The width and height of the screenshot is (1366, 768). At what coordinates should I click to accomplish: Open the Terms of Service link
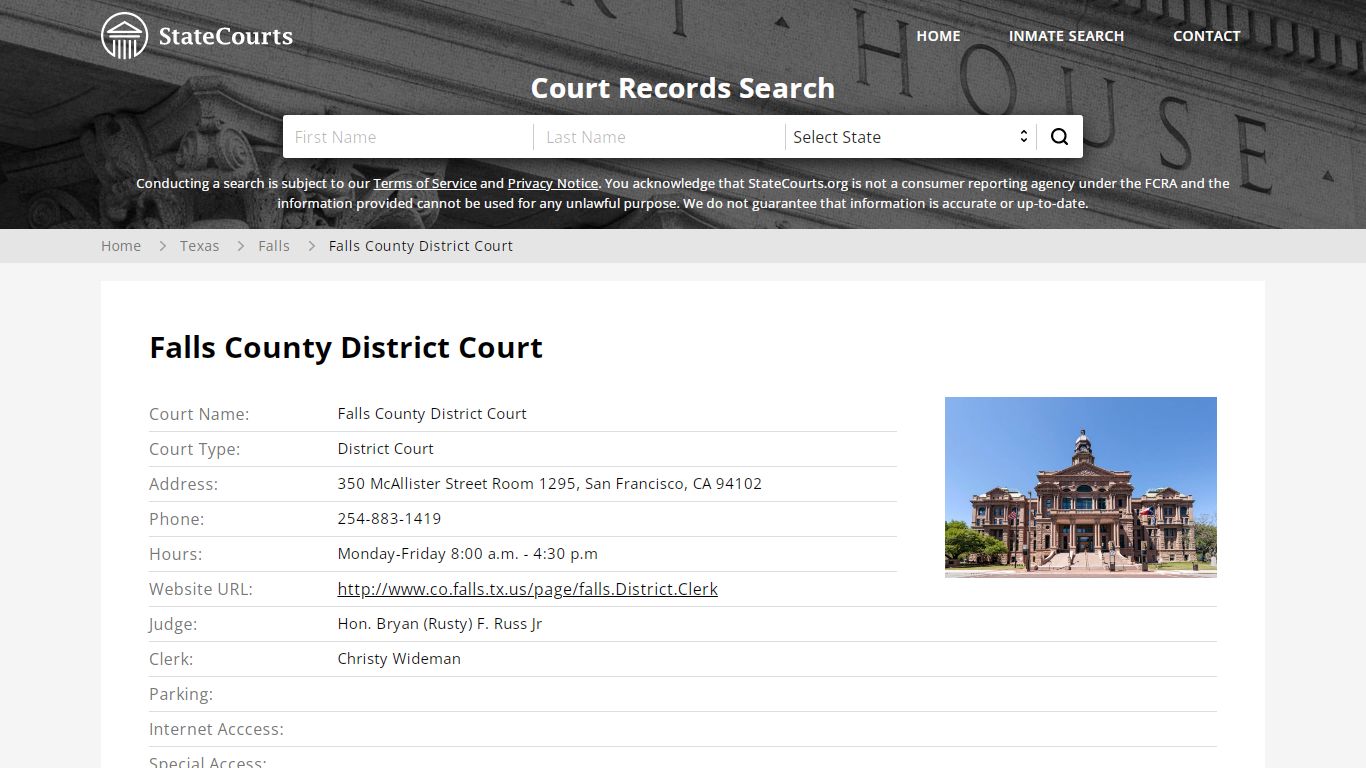[x=425, y=183]
